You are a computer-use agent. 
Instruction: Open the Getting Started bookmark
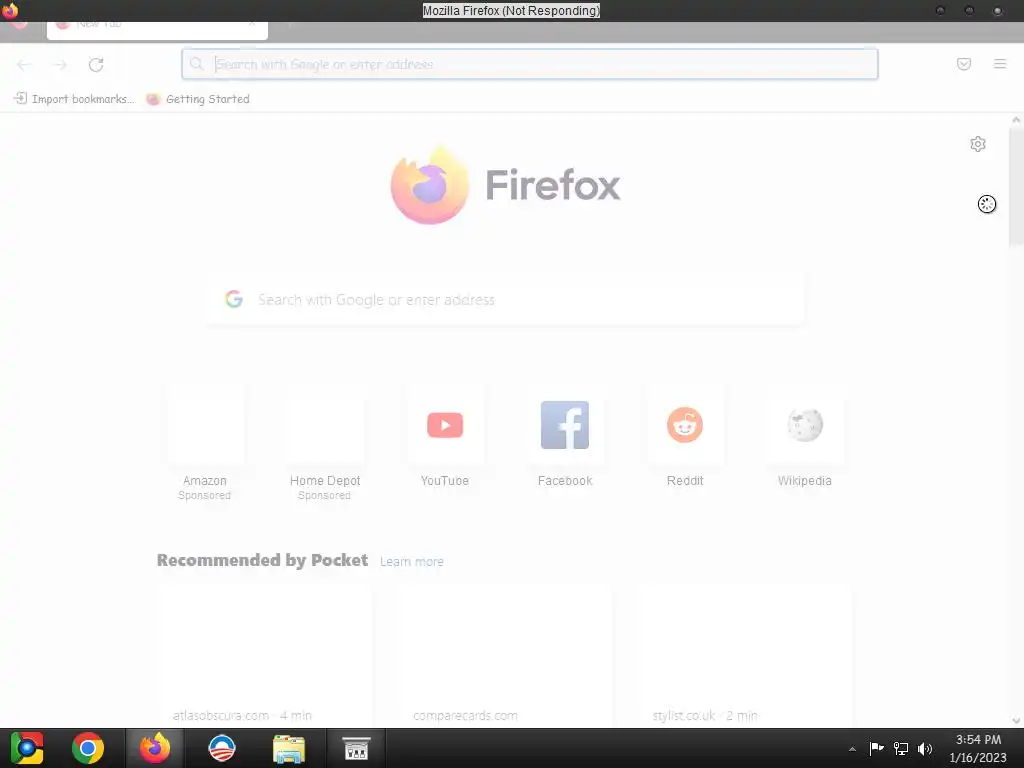[x=198, y=99]
